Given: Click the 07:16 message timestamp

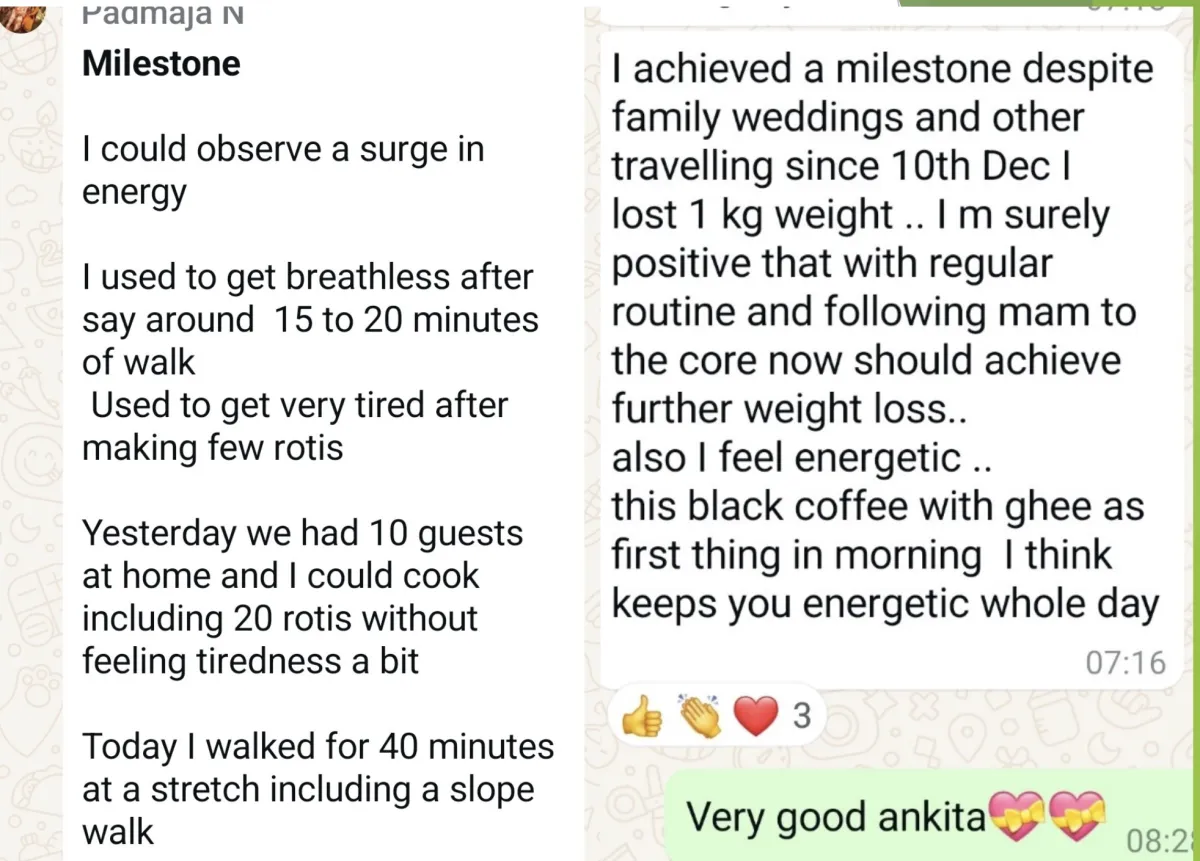Looking at the screenshot, I should pos(1126,662).
